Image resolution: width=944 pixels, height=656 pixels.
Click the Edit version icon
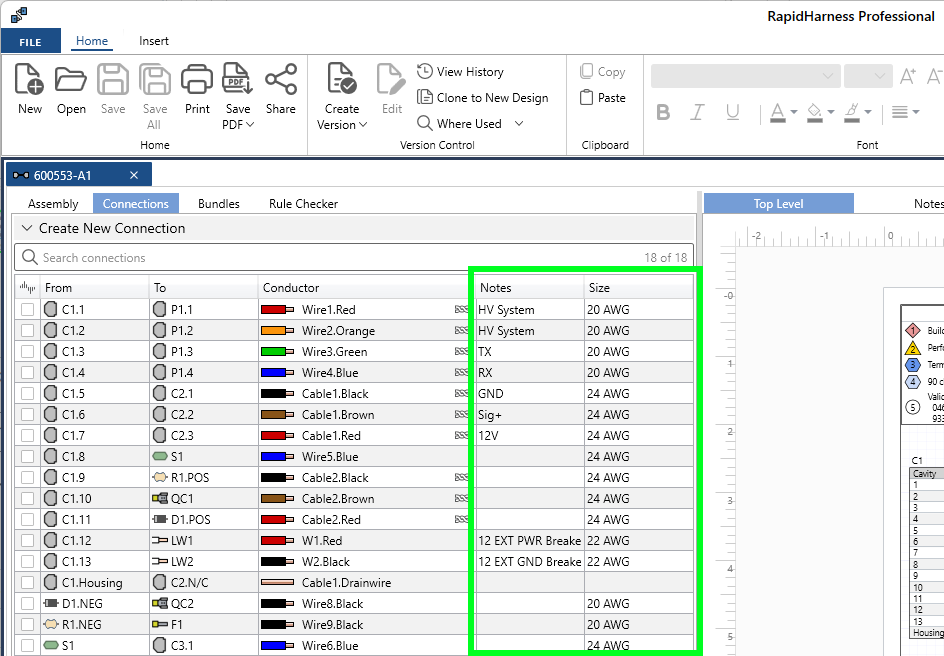391,79
